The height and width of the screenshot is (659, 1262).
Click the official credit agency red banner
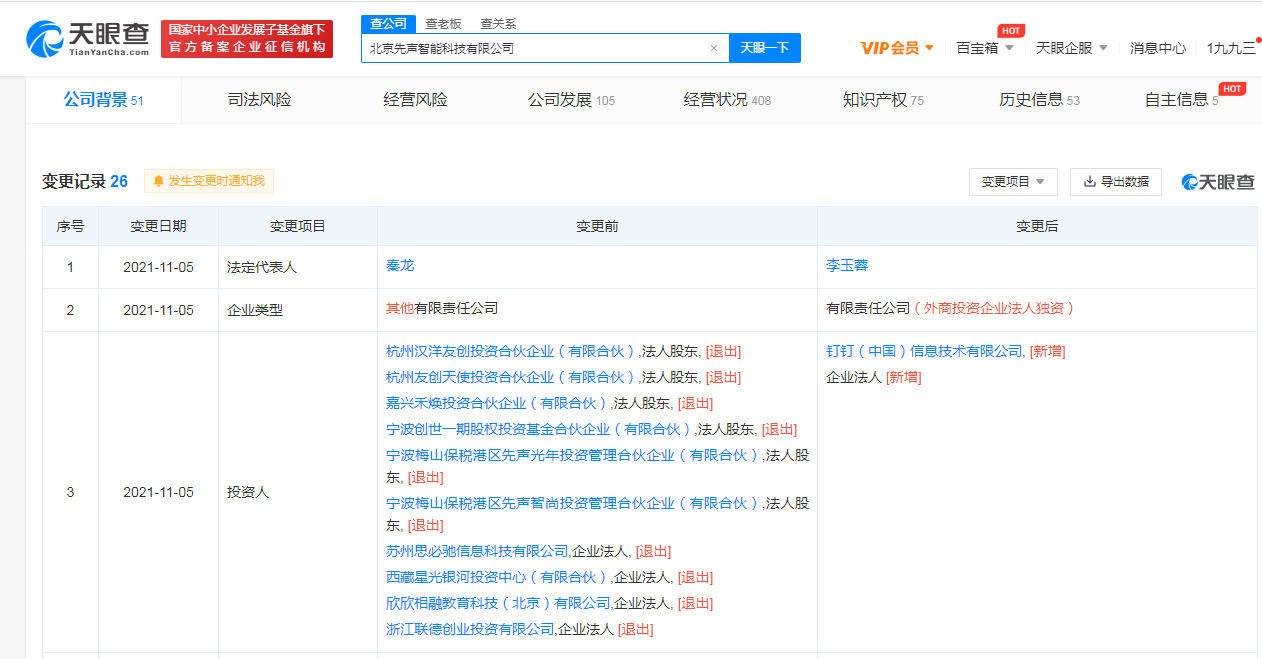[247, 38]
